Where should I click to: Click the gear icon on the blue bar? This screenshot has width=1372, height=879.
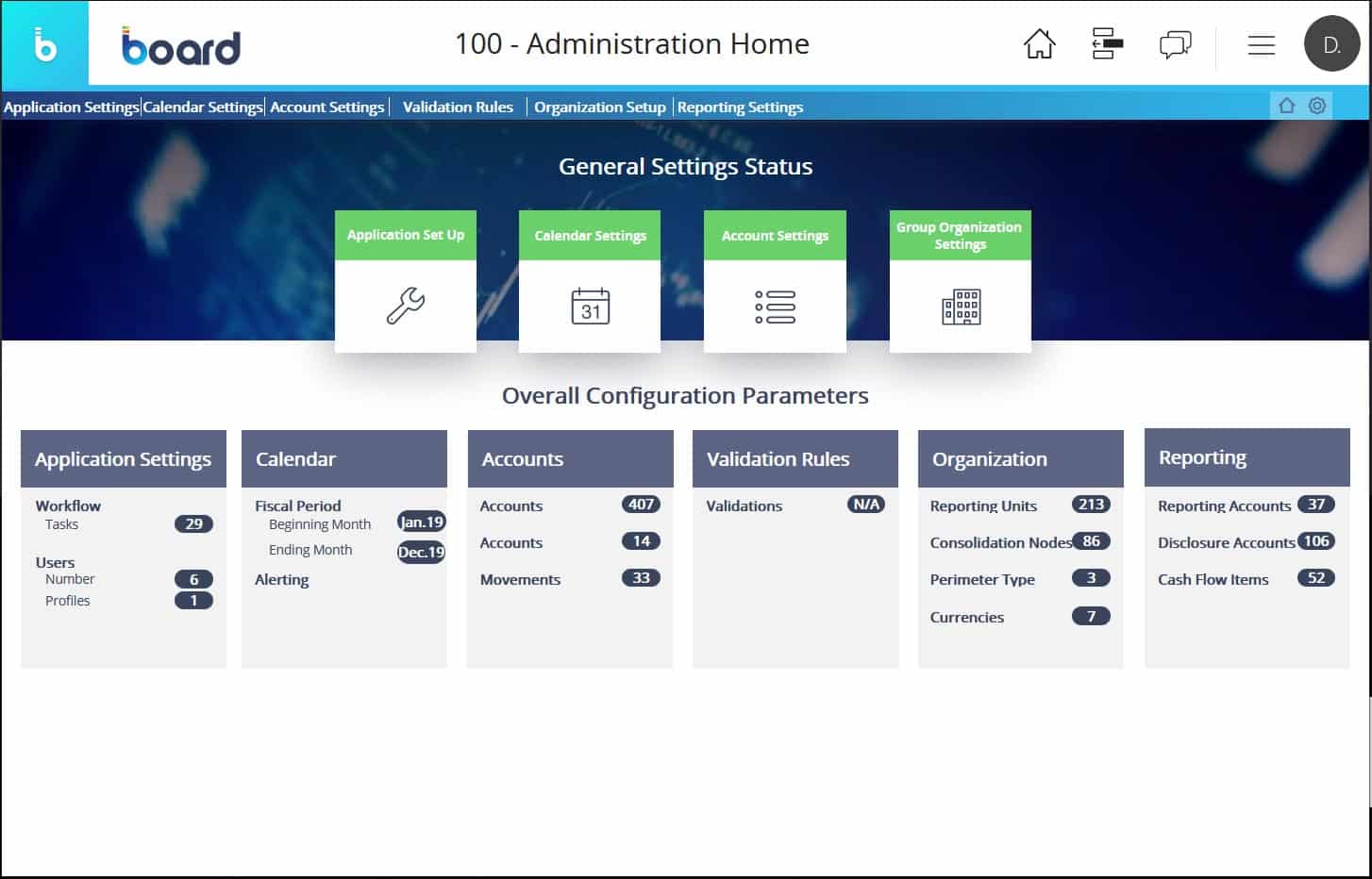tap(1317, 106)
